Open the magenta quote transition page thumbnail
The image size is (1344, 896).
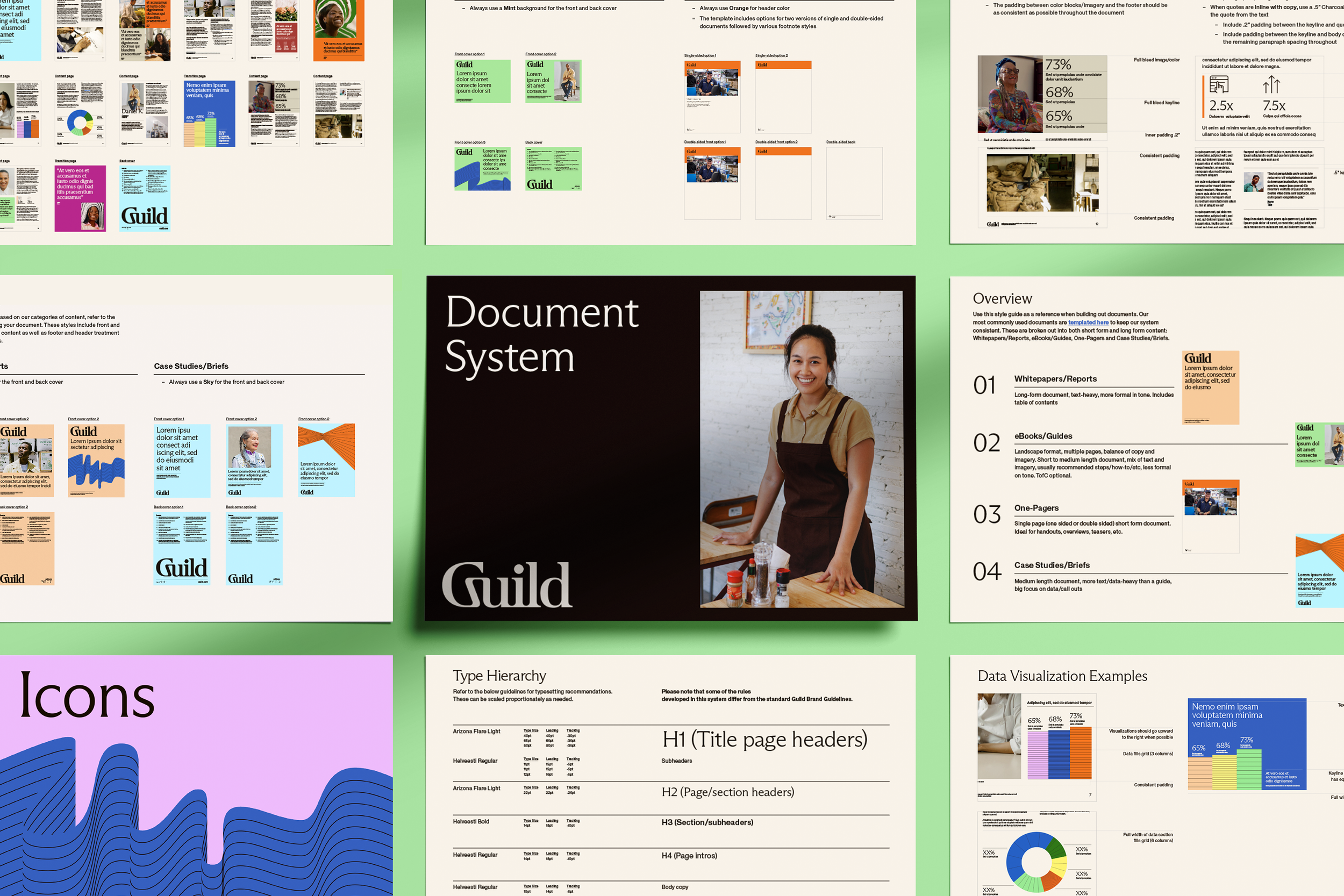(80, 198)
